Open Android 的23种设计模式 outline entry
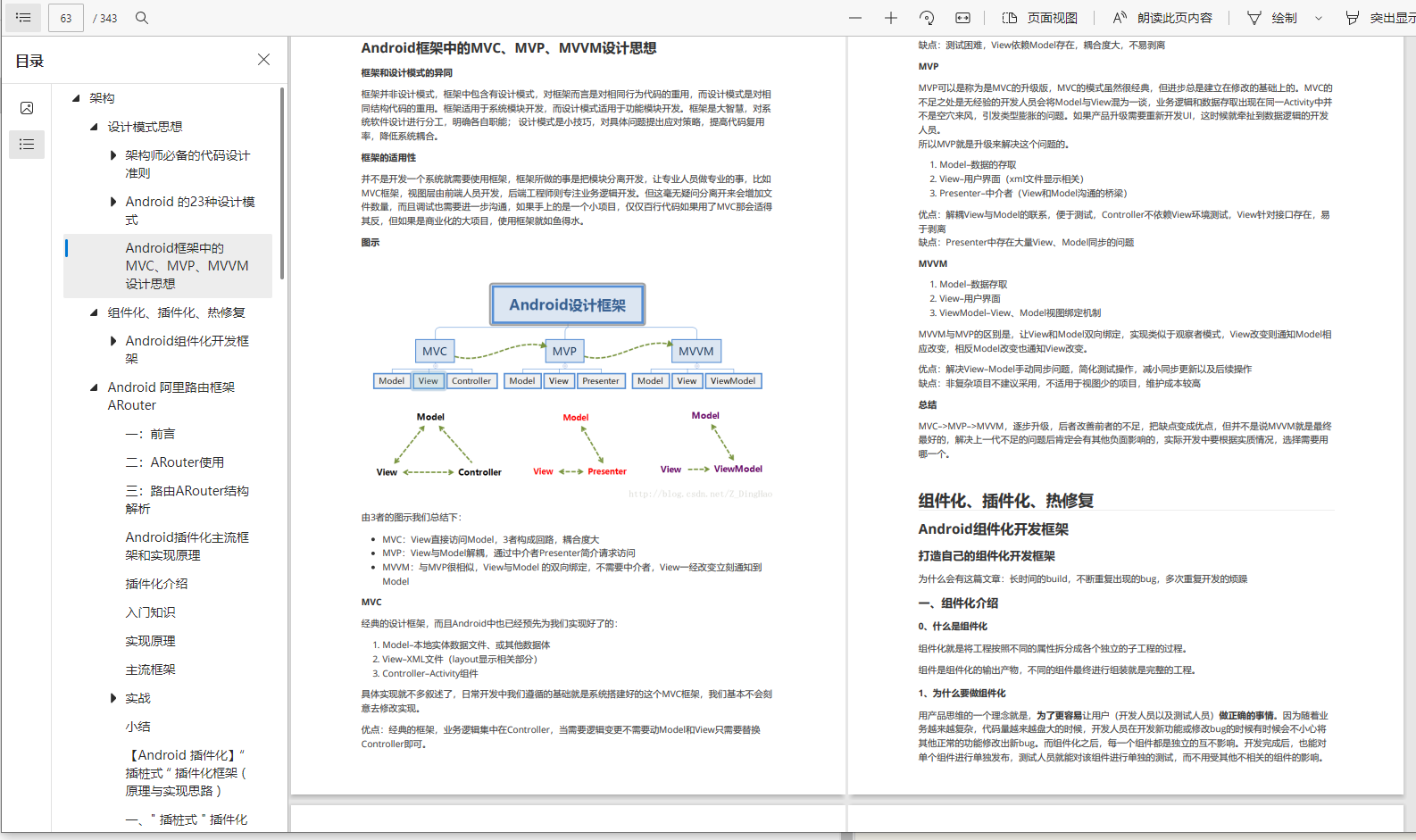Image resolution: width=1416 pixels, height=840 pixels. tap(190, 211)
